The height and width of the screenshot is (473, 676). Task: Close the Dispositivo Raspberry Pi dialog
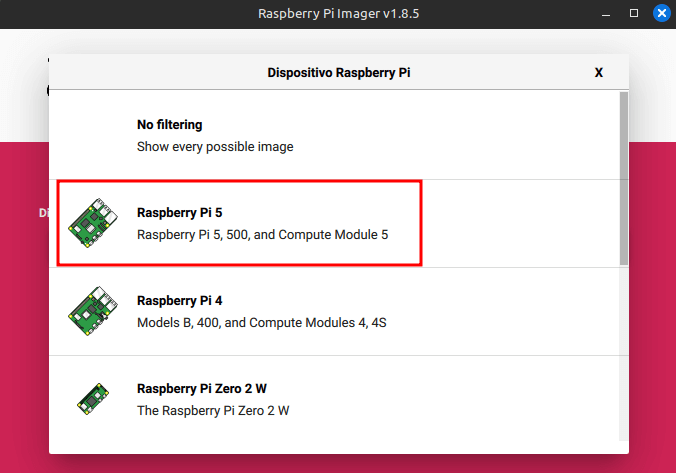point(598,72)
